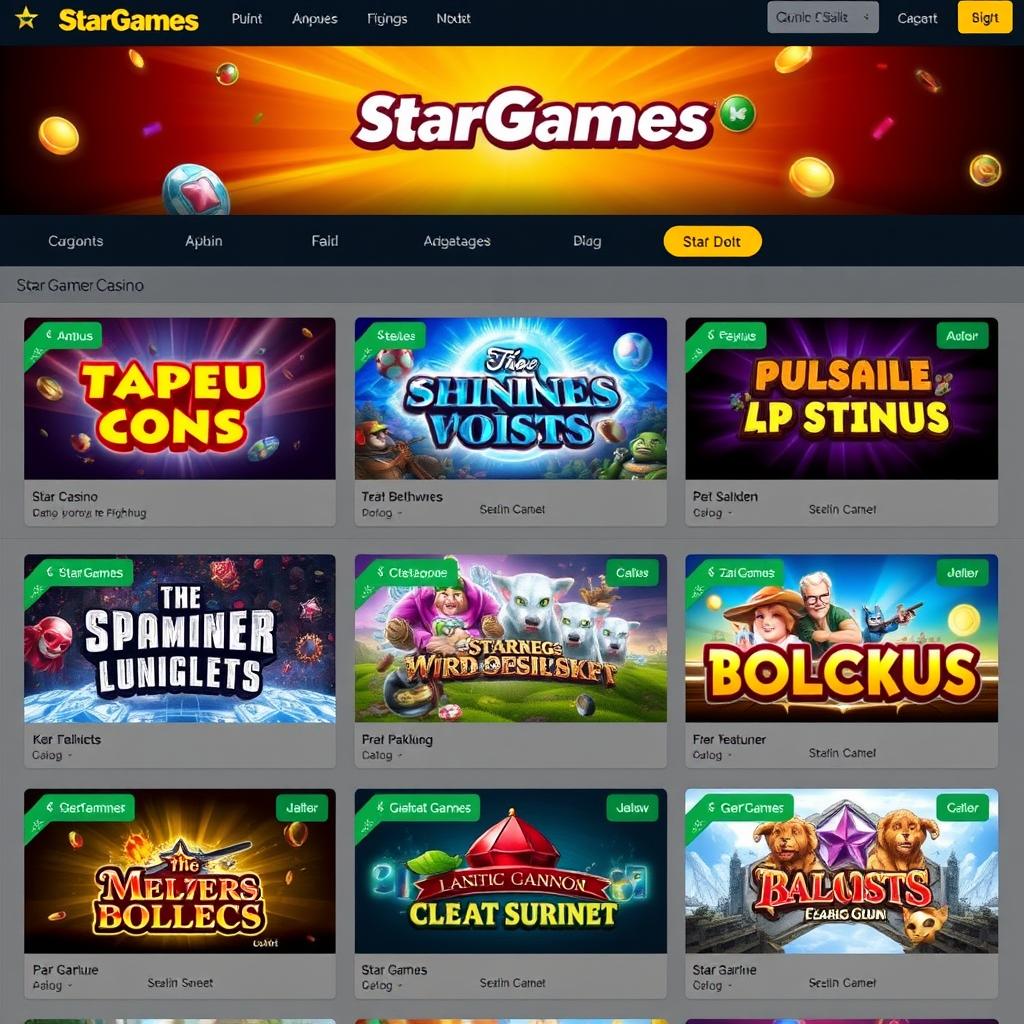The width and height of the screenshot is (1024, 1024).
Task: Open the Puint menu in top navigation
Action: point(247,19)
